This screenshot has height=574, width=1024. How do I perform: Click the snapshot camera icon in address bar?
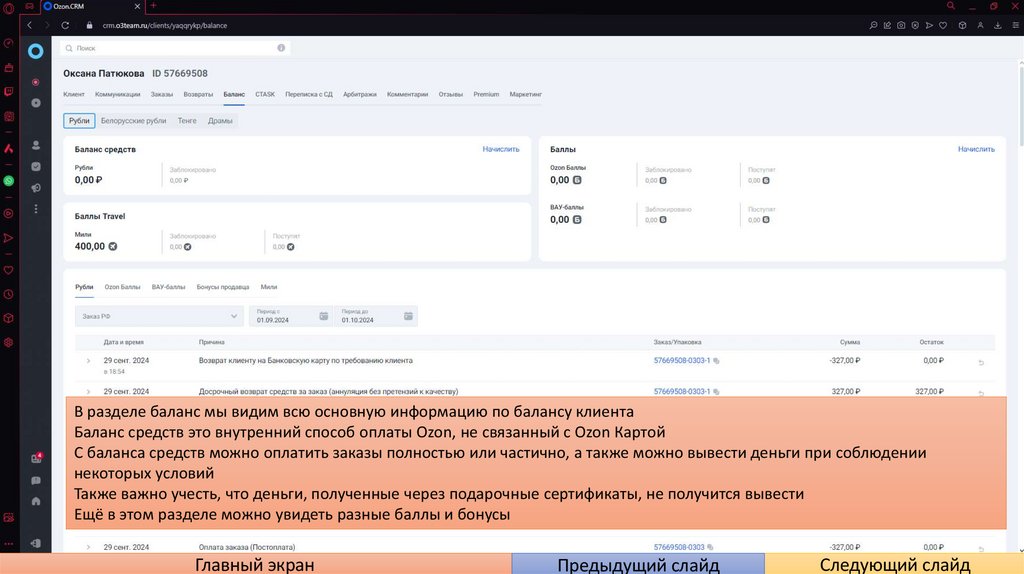(901, 25)
